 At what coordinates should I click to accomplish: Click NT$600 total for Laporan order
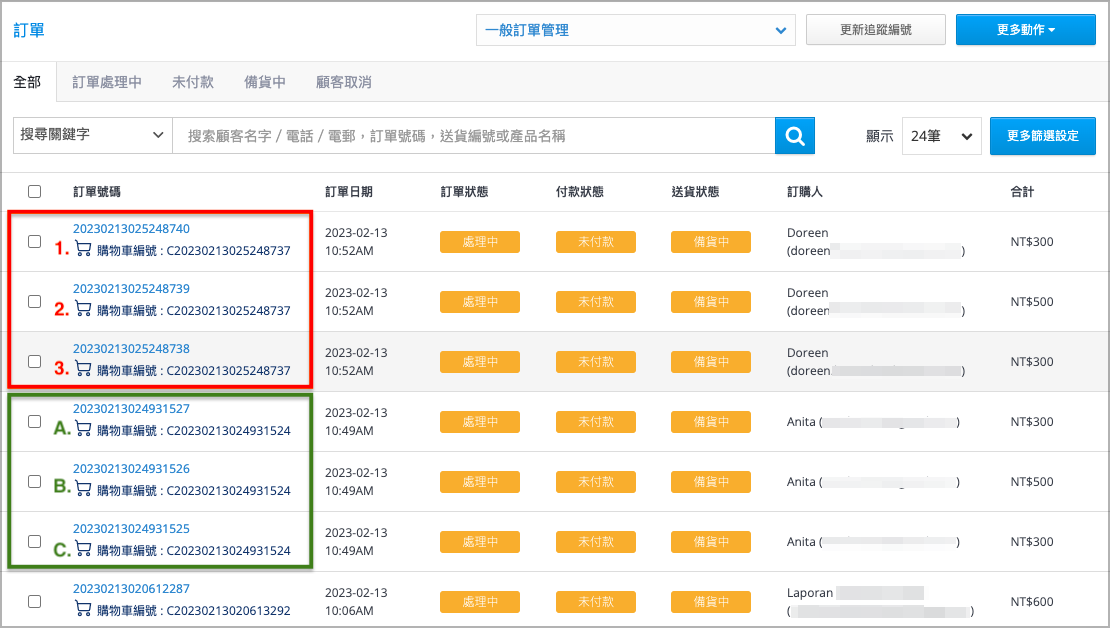tap(1032, 602)
